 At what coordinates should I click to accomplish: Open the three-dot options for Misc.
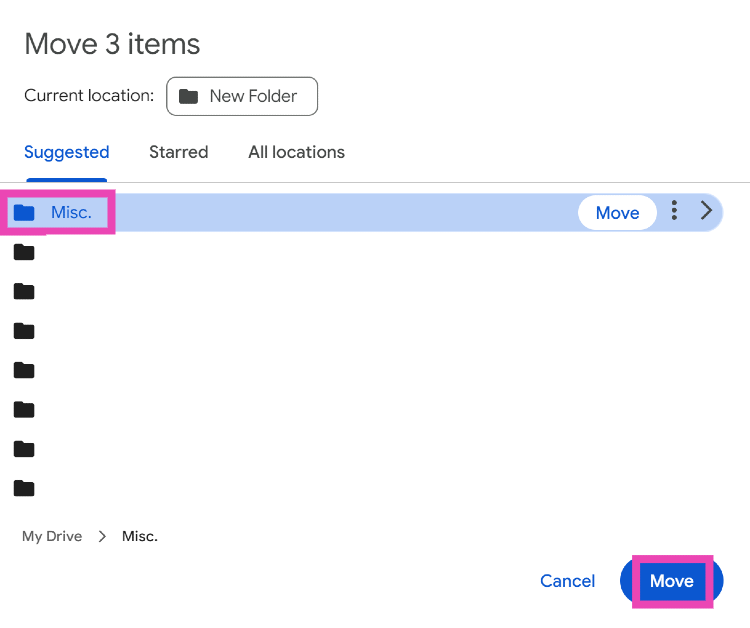tap(675, 211)
